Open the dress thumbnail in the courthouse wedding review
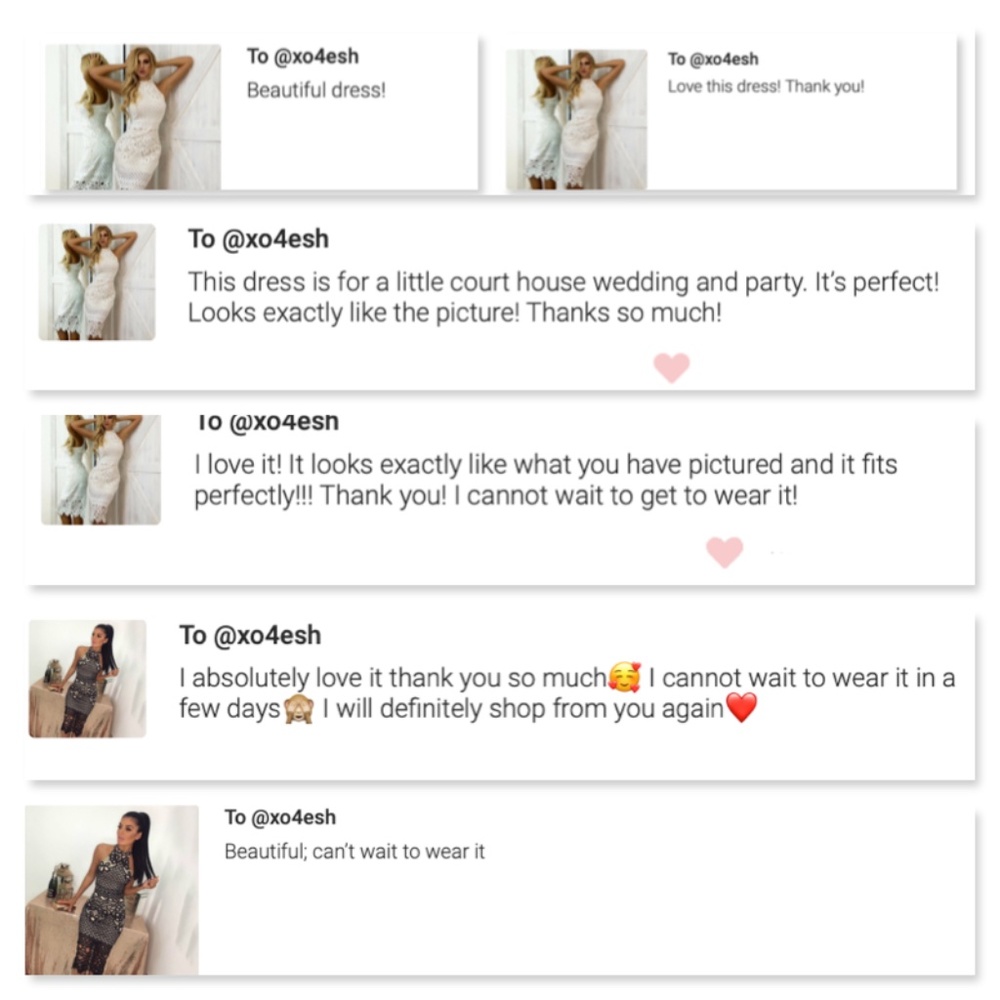This screenshot has height=1000, width=1000. click(97, 282)
